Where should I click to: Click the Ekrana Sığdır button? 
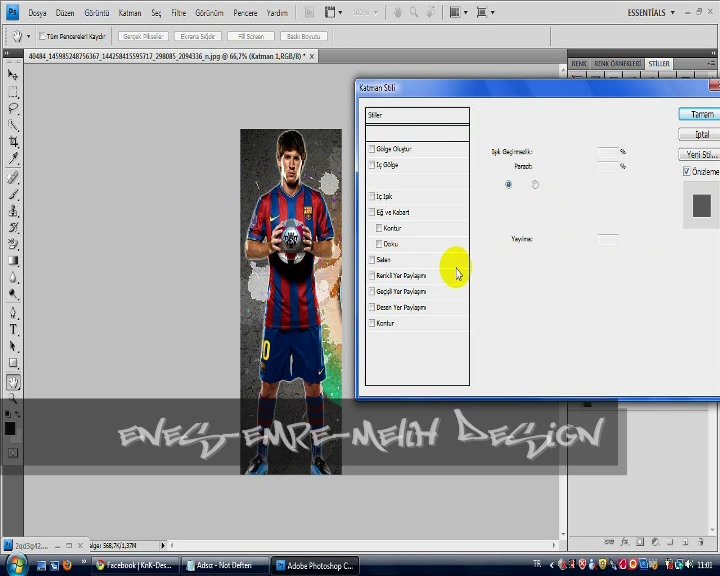click(198, 36)
